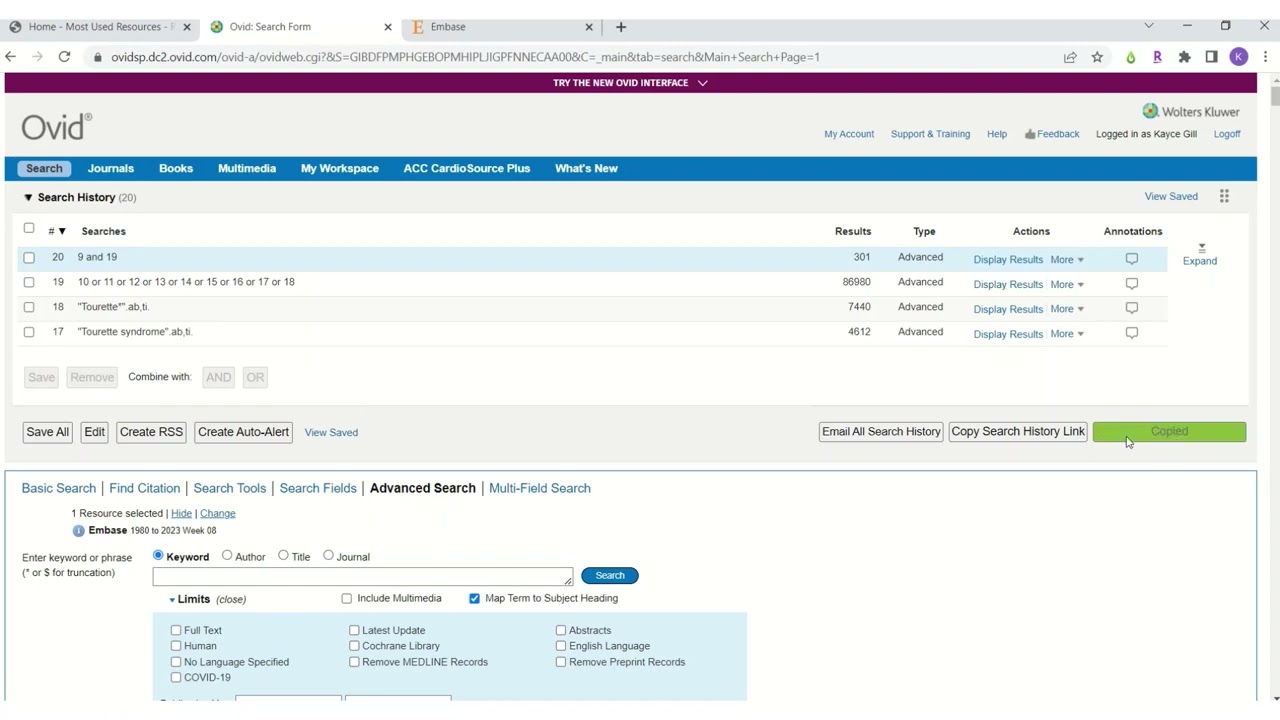Tick the select-all searches checkbox
This screenshot has height=720, width=1280.
(29, 228)
